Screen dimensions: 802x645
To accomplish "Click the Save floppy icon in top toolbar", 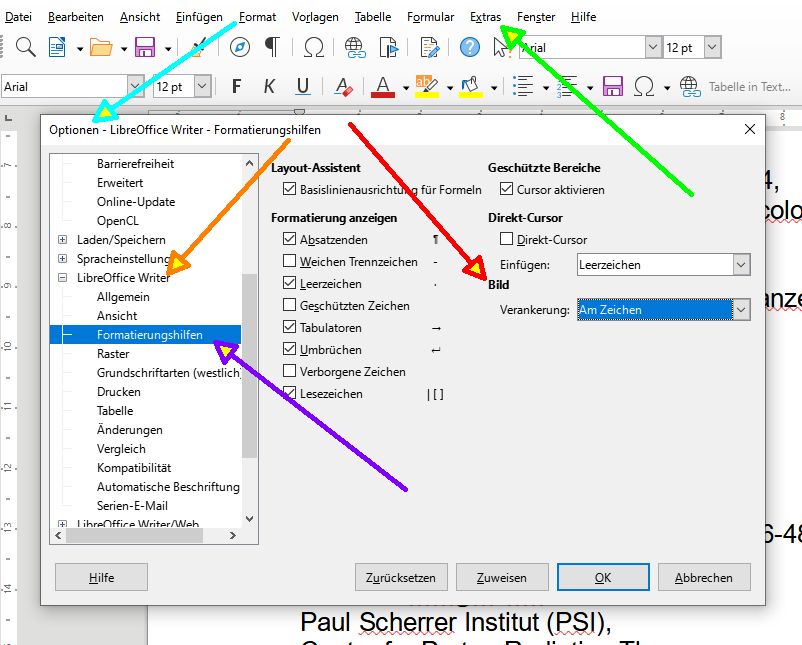I will point(145,48).
